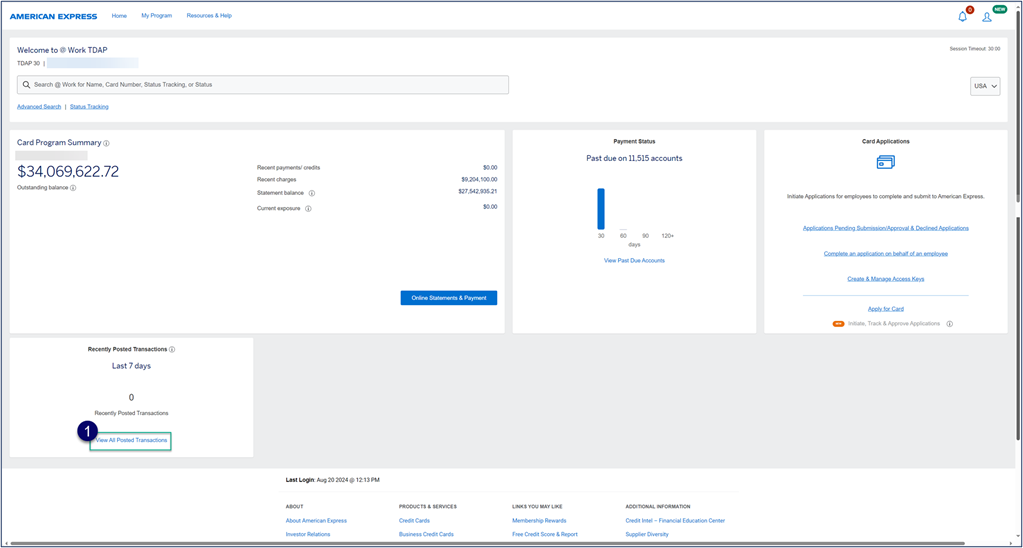Screen dimensions: 1023x548
Task: Click info icon beside Initiate, Track & Approve
Action: (x=949, y=324)
